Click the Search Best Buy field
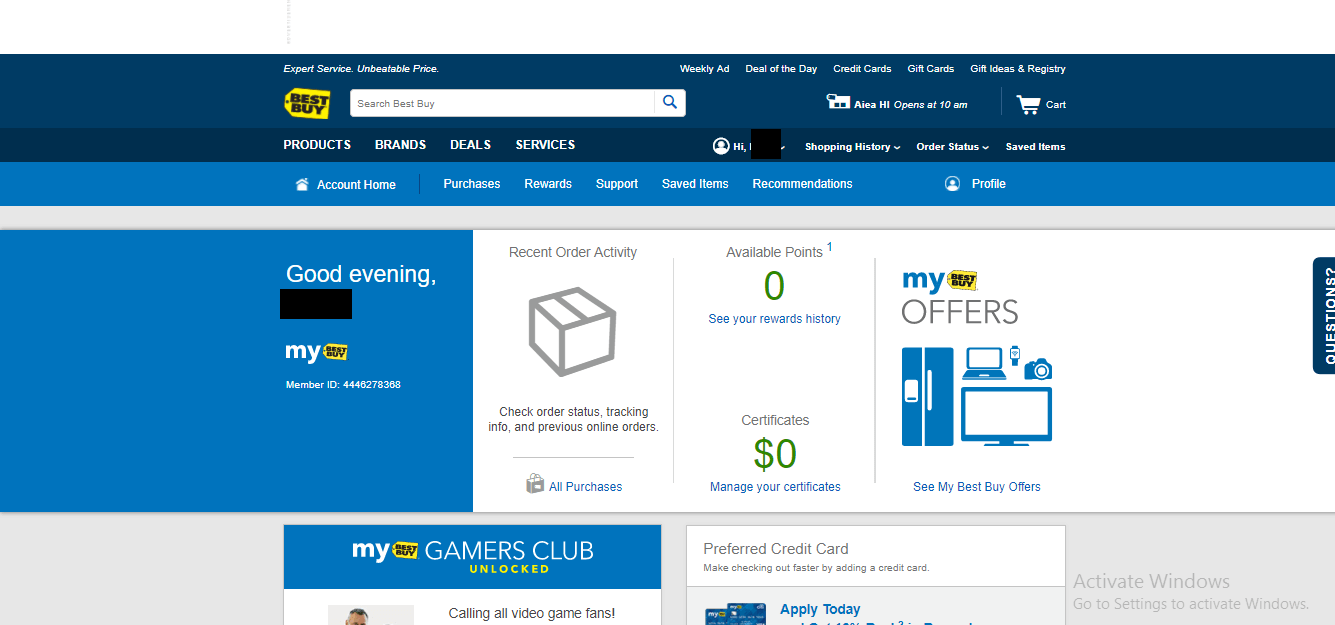Viewport: 1335px width, 625px height. click(x=503, y=103)
